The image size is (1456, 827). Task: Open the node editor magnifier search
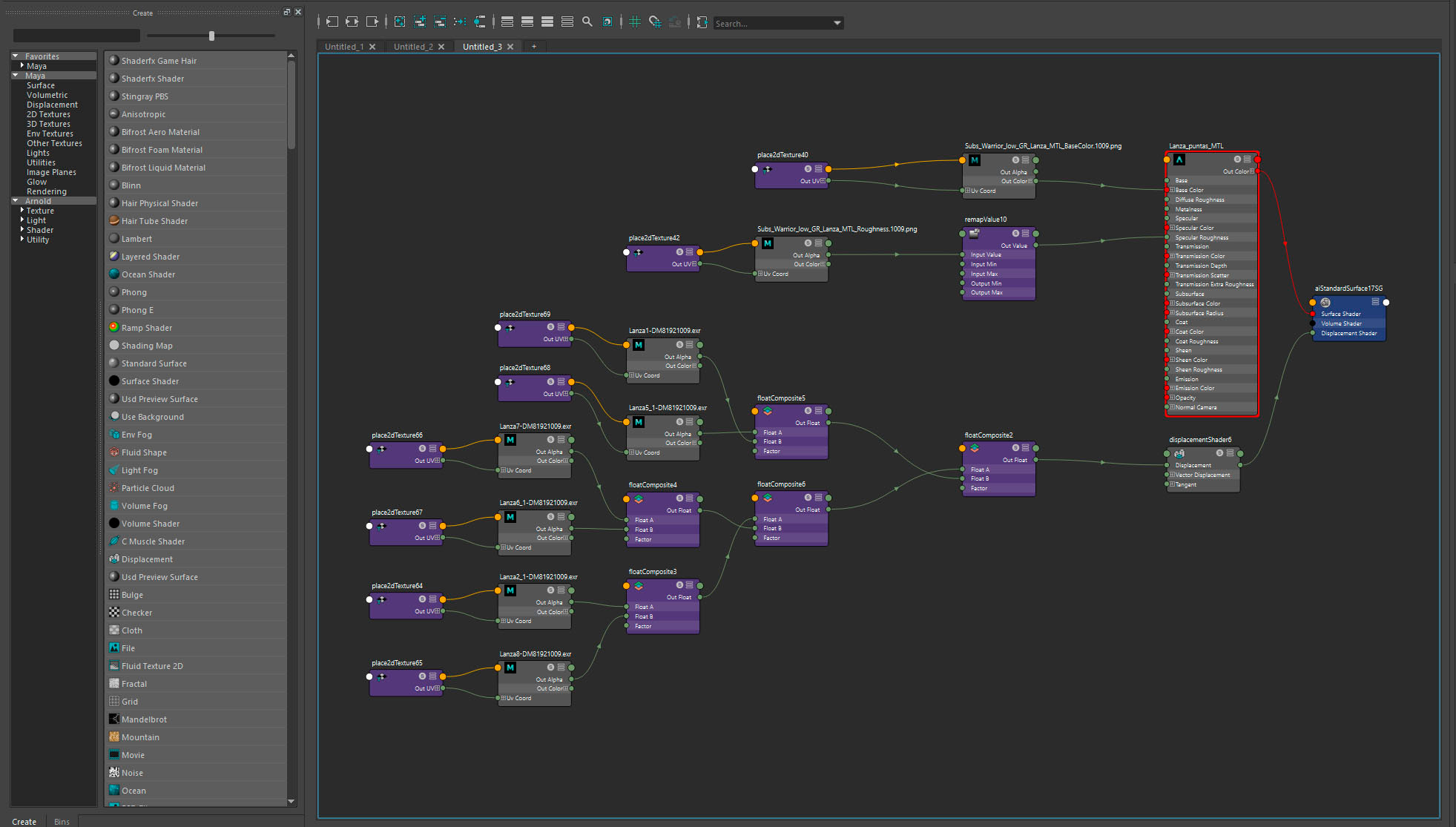tap(587, 22)
